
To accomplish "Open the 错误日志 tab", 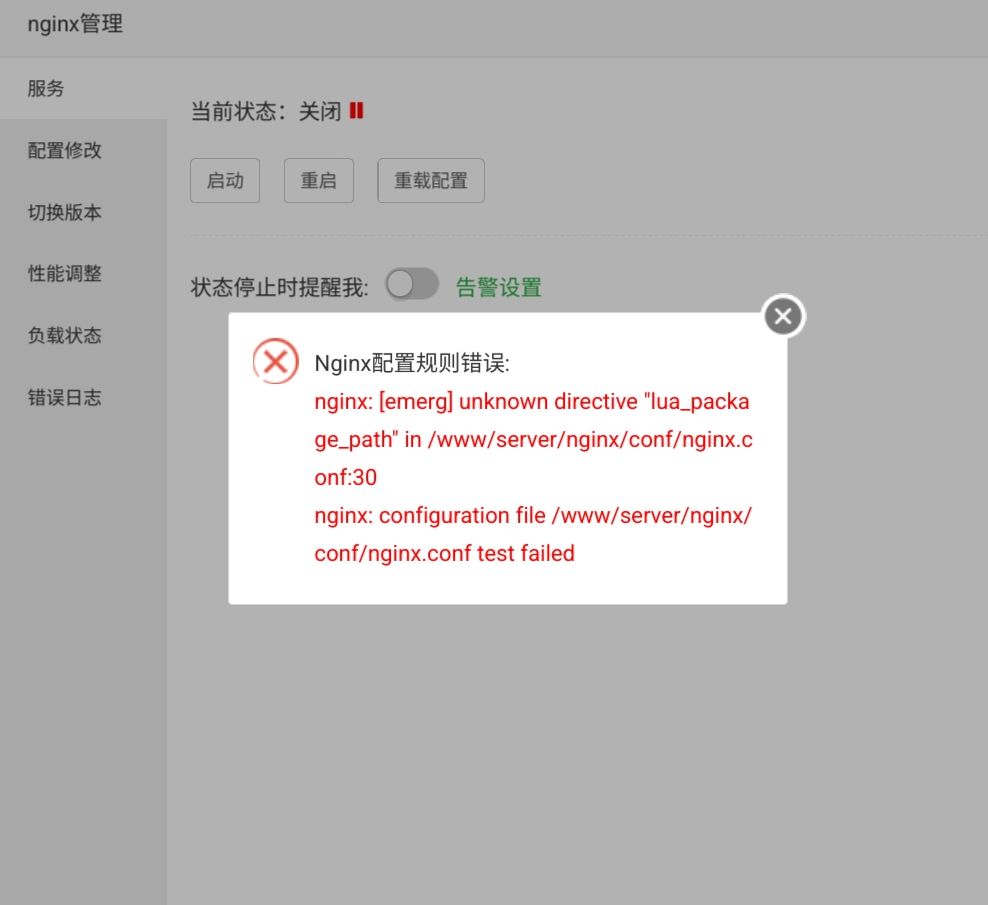I will tap(83, 398).
